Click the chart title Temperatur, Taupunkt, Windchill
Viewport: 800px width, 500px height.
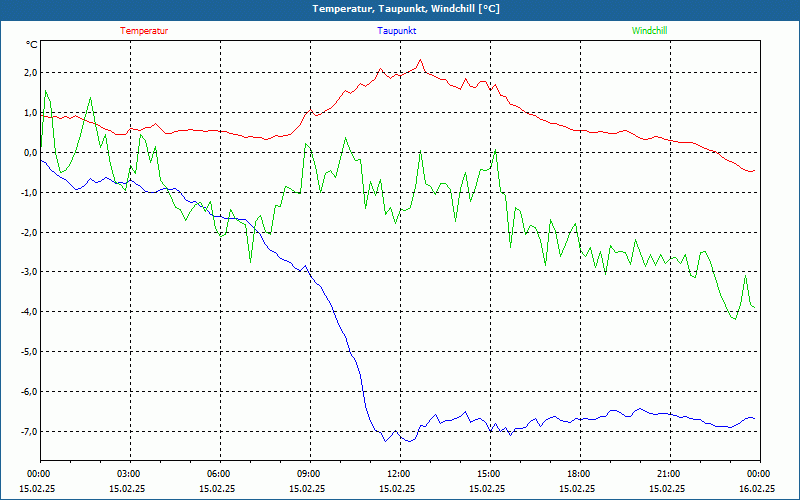click(x=406, y=9)
